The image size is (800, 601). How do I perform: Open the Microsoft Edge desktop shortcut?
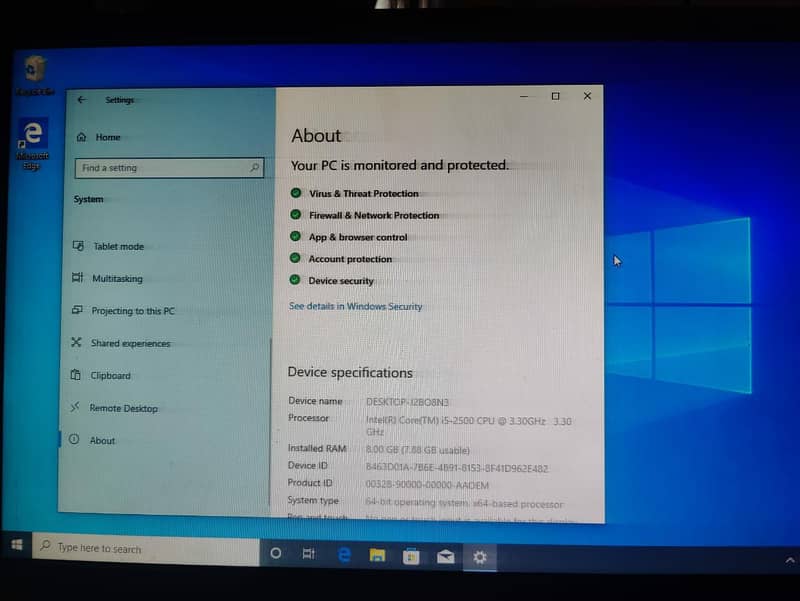tap(33, 144)
